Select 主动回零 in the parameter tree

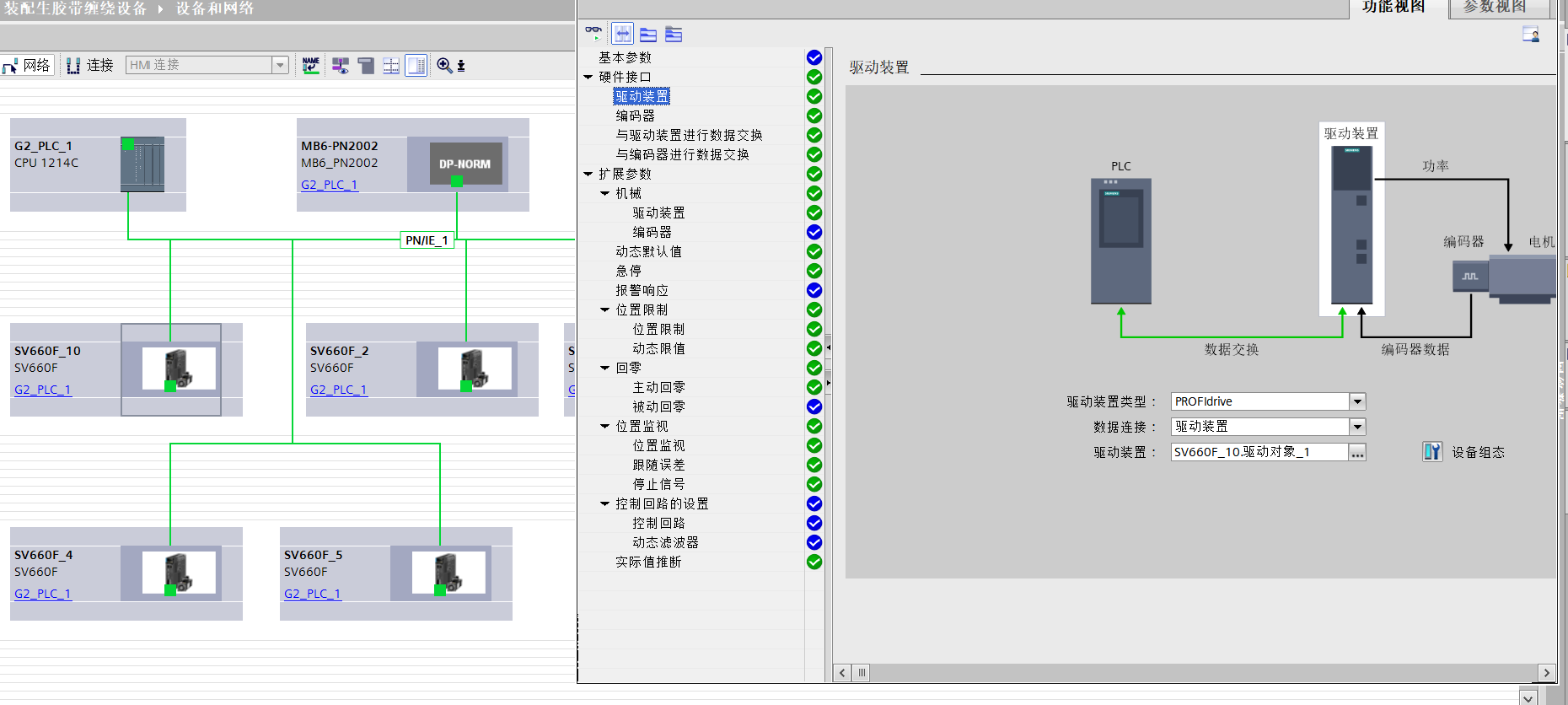point(658,387)
